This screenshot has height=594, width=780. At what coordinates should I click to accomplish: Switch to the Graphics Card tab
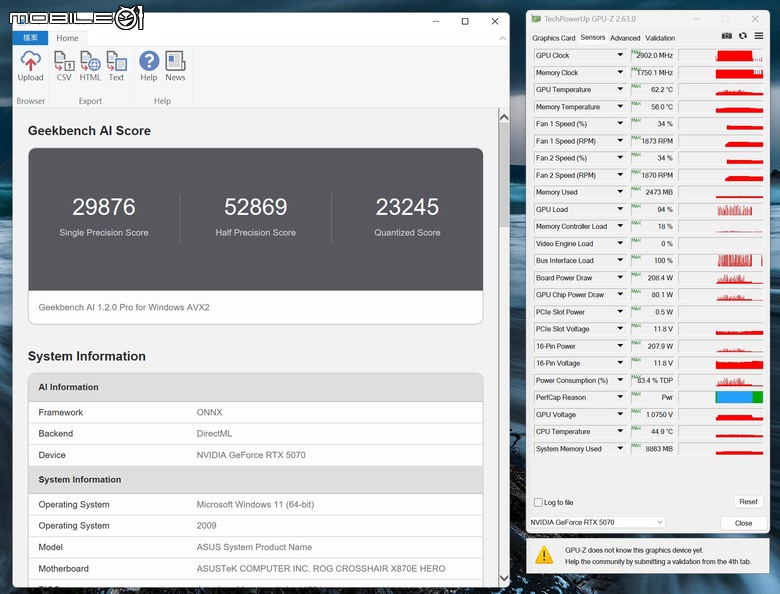coord(554,38)
